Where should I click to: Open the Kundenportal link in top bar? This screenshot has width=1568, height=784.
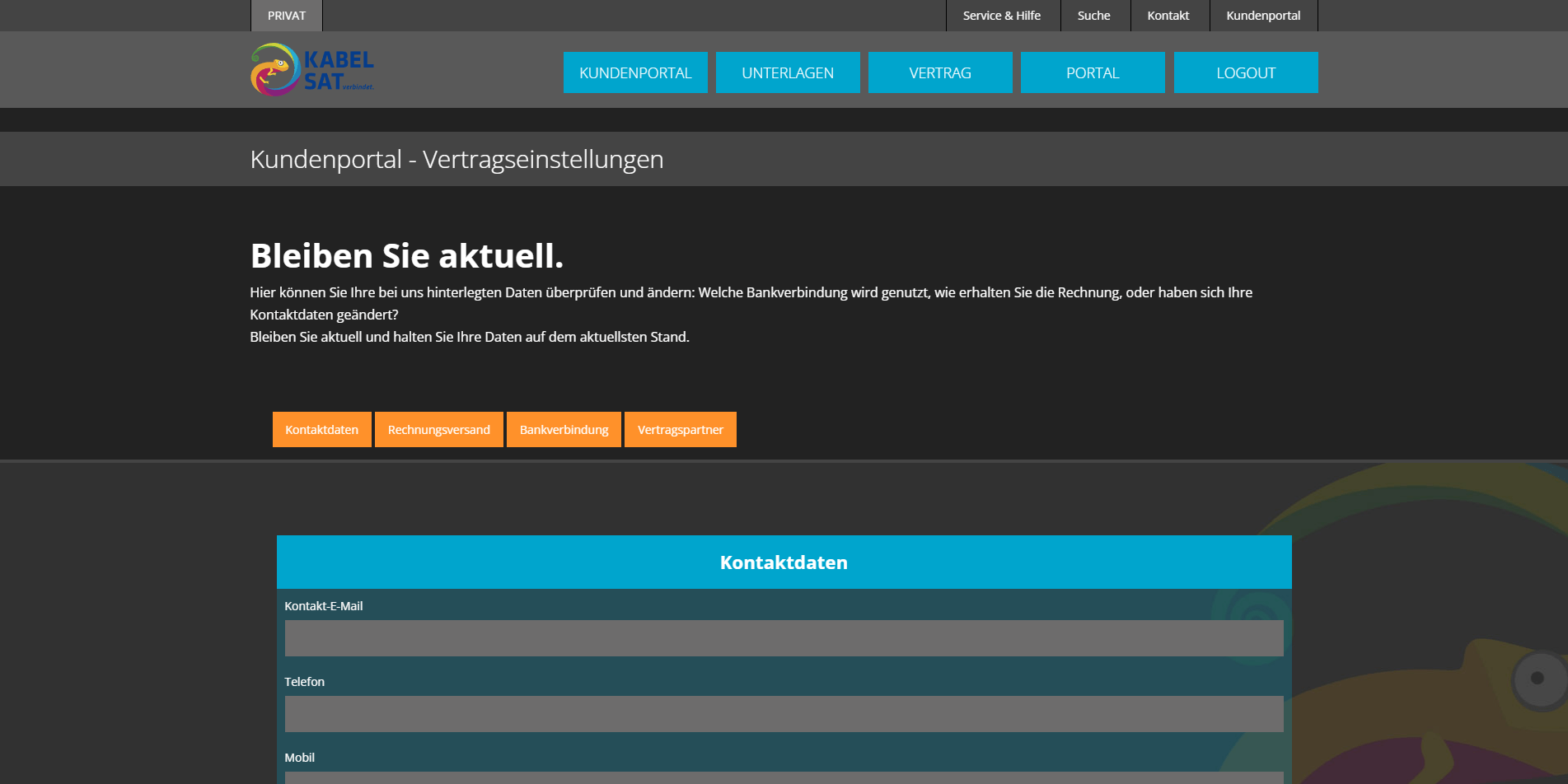pos(1262,16)
